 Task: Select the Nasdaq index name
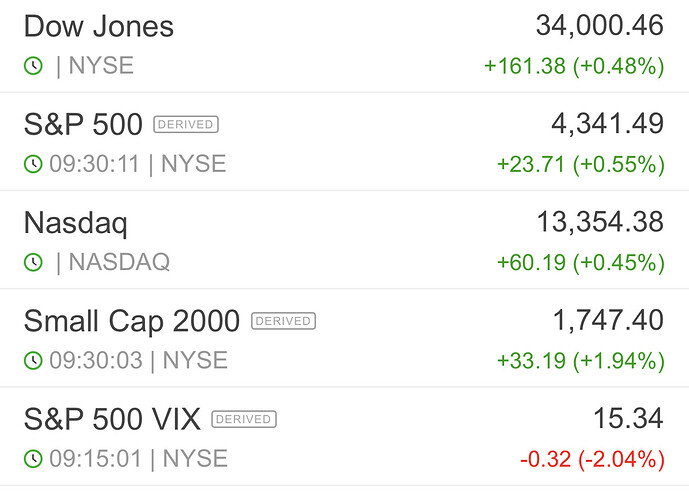pyautogui.click(x=75, y=223)
